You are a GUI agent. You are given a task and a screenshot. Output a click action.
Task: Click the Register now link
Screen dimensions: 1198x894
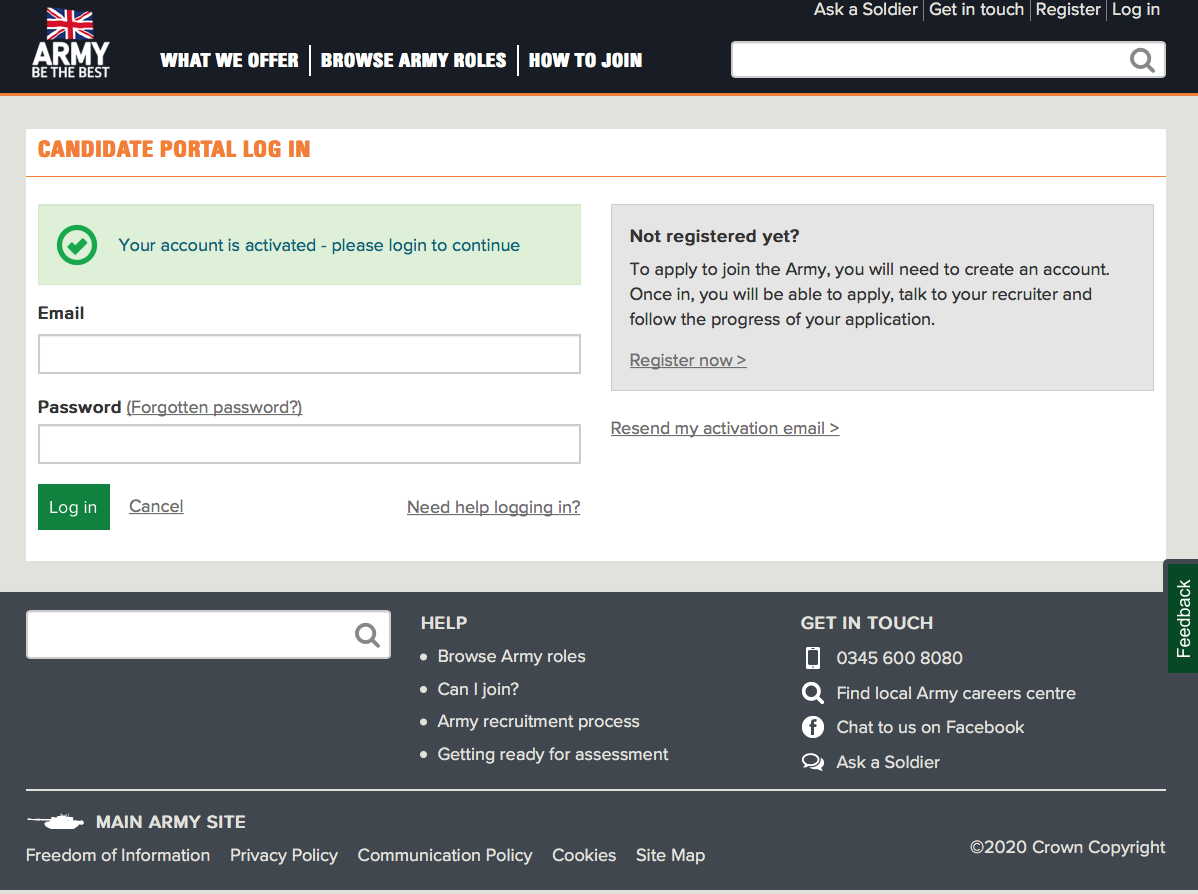tap(688, 360)
